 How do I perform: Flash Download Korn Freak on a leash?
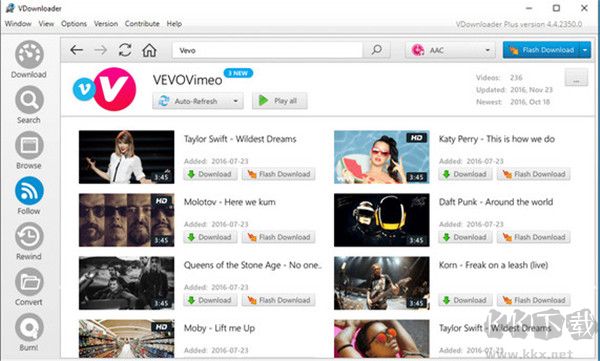(534, 301)
